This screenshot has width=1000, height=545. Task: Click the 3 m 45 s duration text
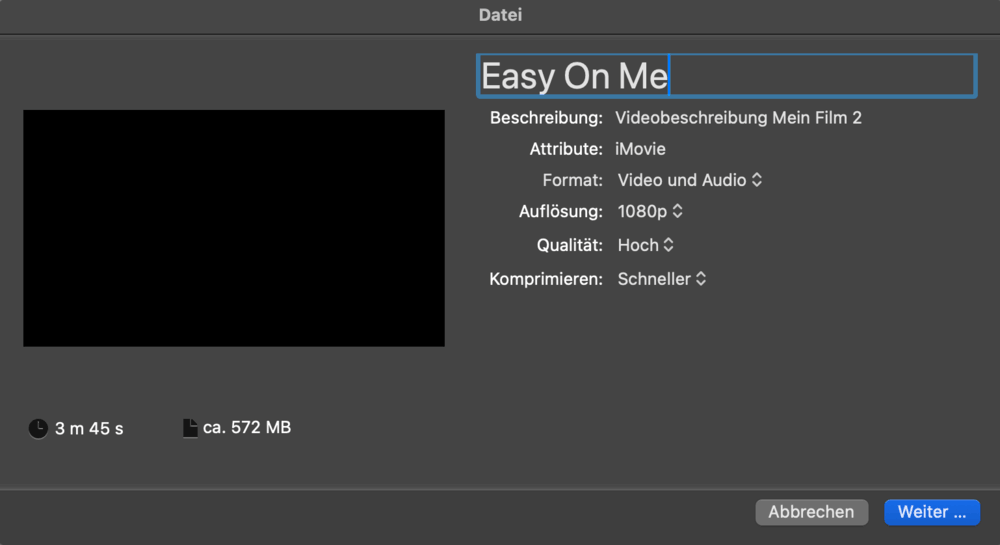point(89,429)
